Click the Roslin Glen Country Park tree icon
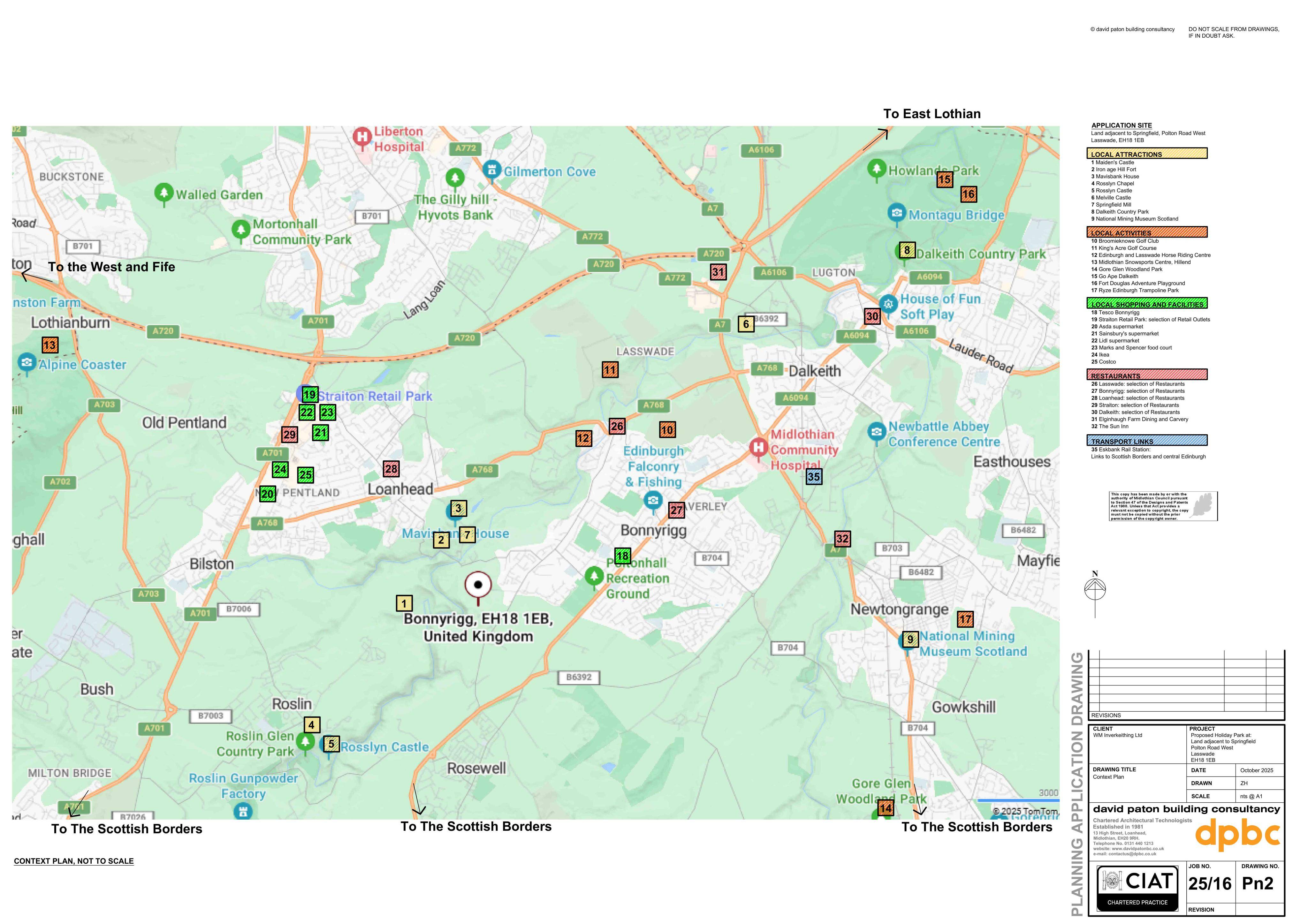1308x924 pixels. tap(305, 743)
